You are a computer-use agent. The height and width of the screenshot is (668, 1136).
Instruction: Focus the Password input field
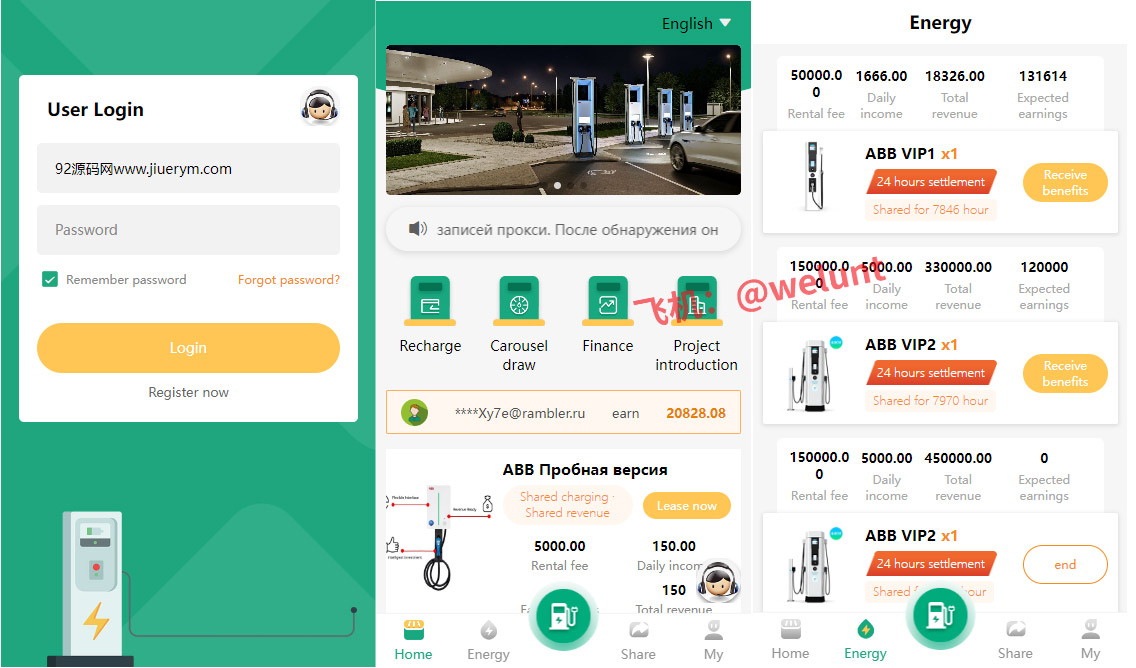[188, 230]
